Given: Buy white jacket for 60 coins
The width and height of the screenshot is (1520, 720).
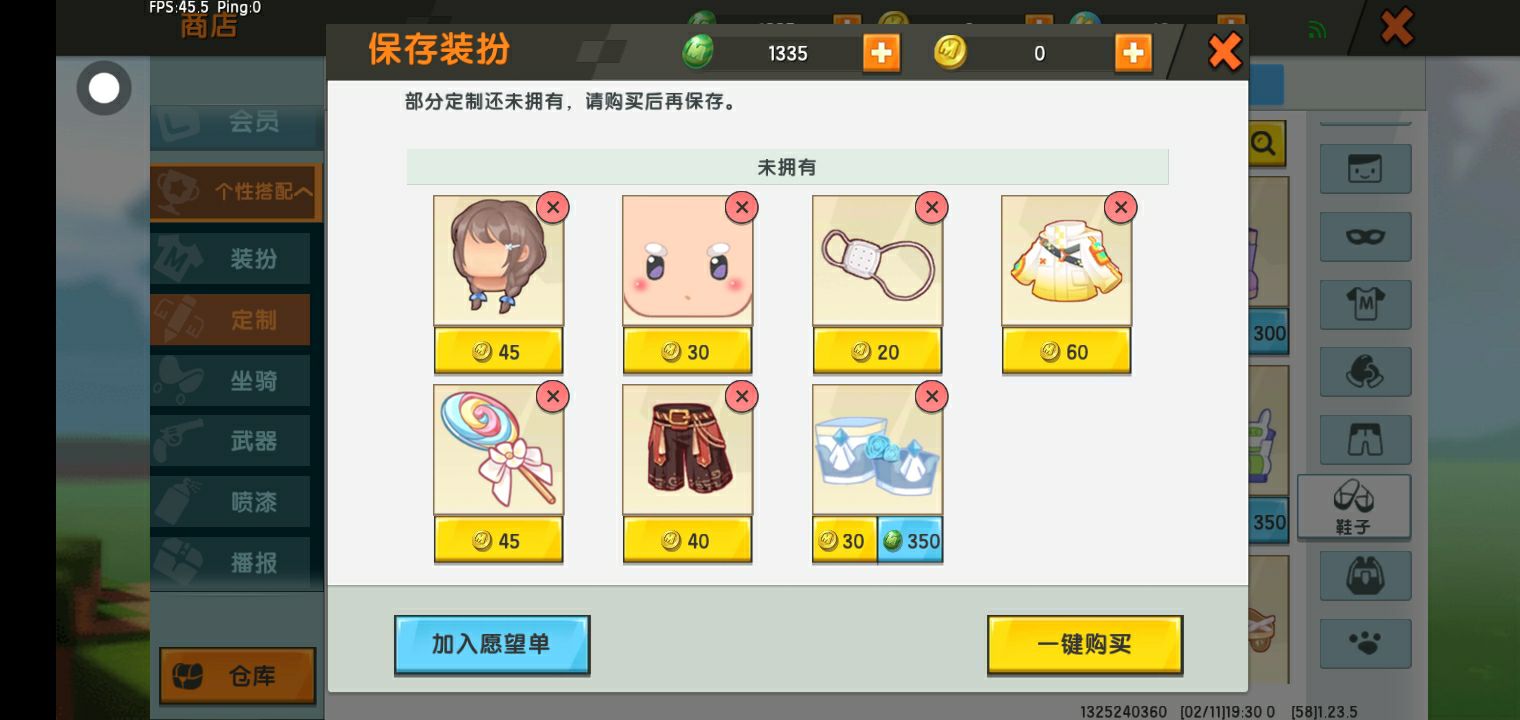Looking at the screenshot, I should pyautogui.click(x=1066, y=351).
